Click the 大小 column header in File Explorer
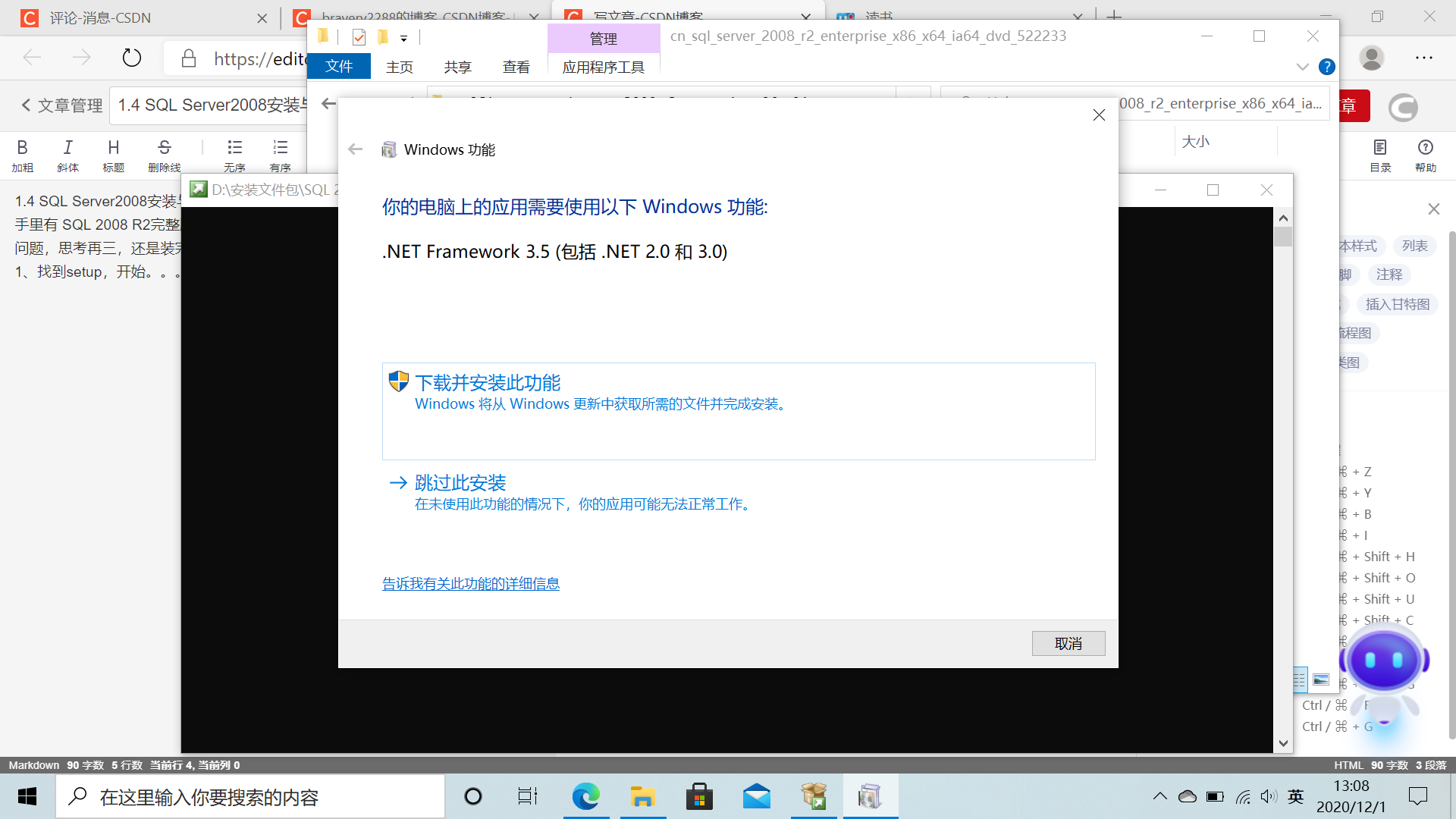The image size is (1456, 819). coord(1196,142)
